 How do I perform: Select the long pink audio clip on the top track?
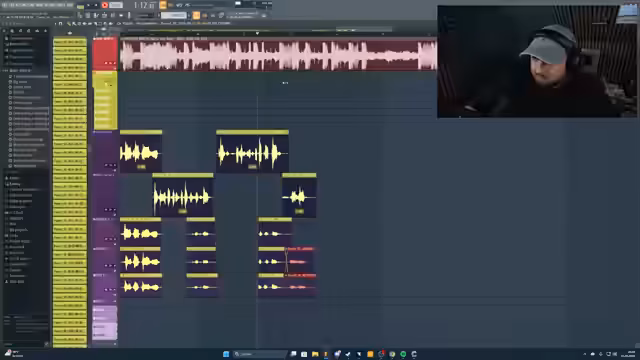tap(278, 55)
